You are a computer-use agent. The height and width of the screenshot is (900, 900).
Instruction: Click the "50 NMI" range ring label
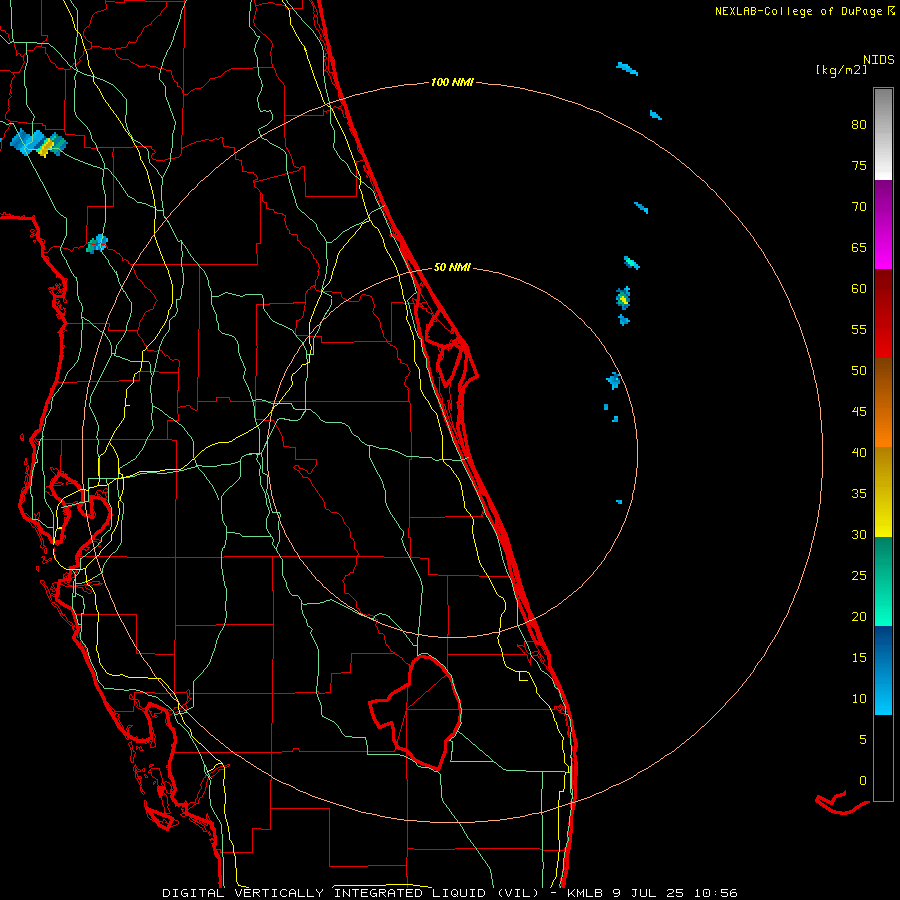pos(452,267)
